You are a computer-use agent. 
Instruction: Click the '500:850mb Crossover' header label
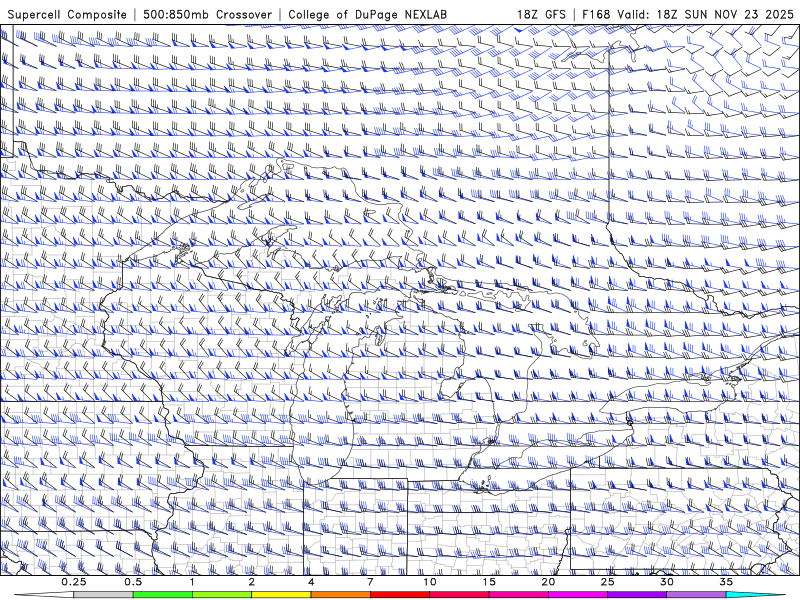(x=208, y=14)
